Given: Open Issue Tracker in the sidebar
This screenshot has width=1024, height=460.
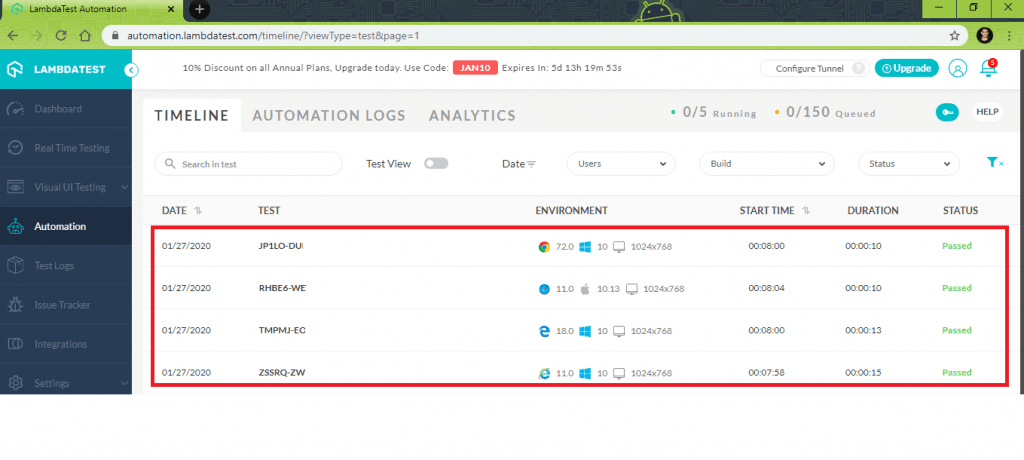Looking at the screenshot, I should (x=62, y=305).
